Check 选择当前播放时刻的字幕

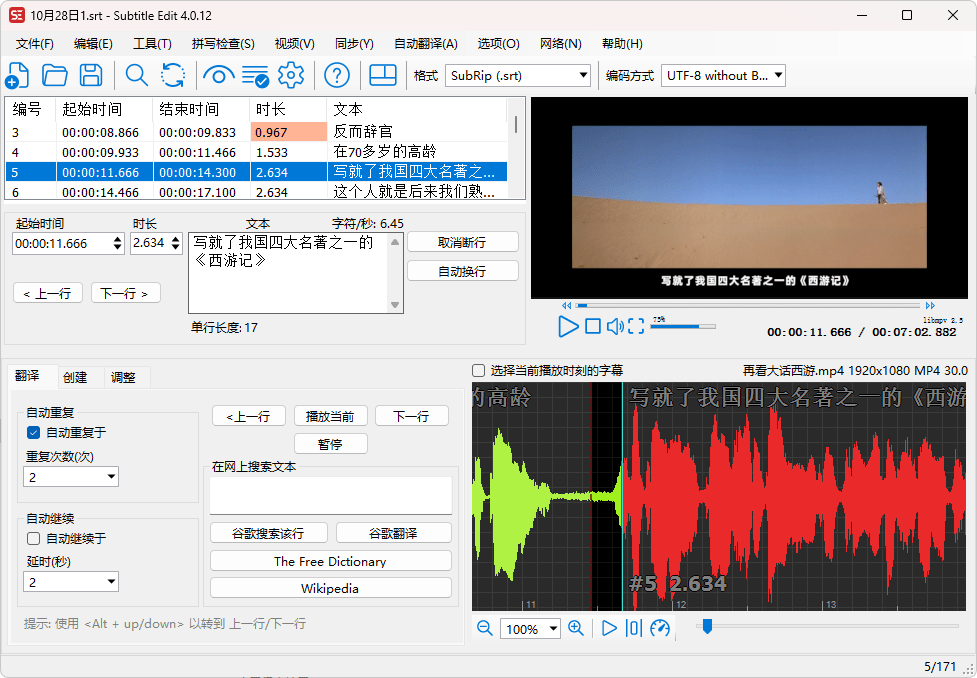pyautogui.click(x=479, y=371)
